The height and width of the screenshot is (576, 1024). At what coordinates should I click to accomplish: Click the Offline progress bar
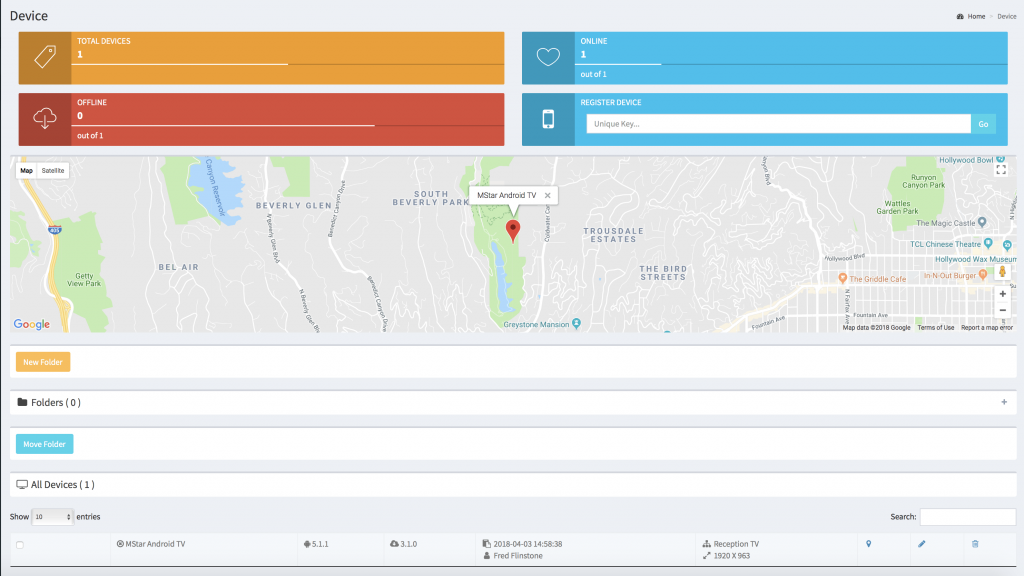(x=287, y=125)
